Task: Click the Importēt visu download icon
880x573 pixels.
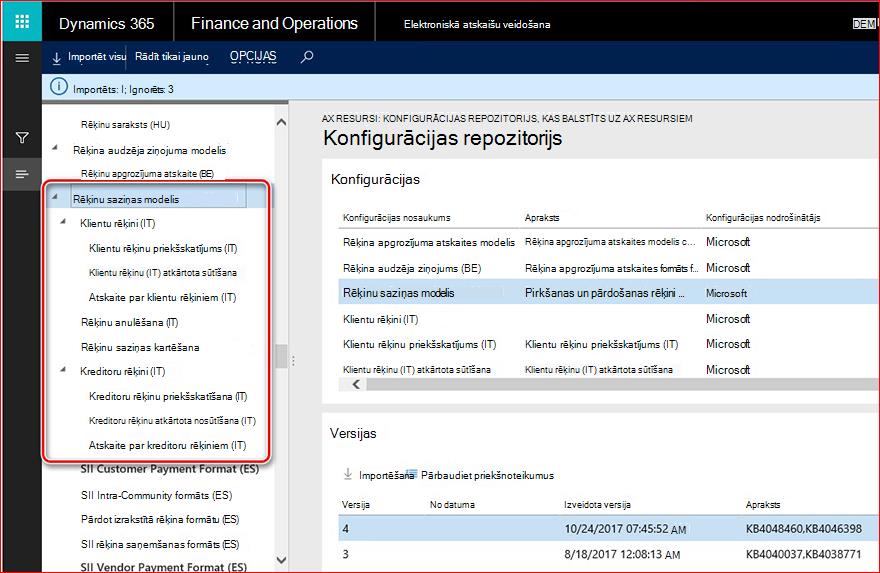Action: [x=57, y=58]
